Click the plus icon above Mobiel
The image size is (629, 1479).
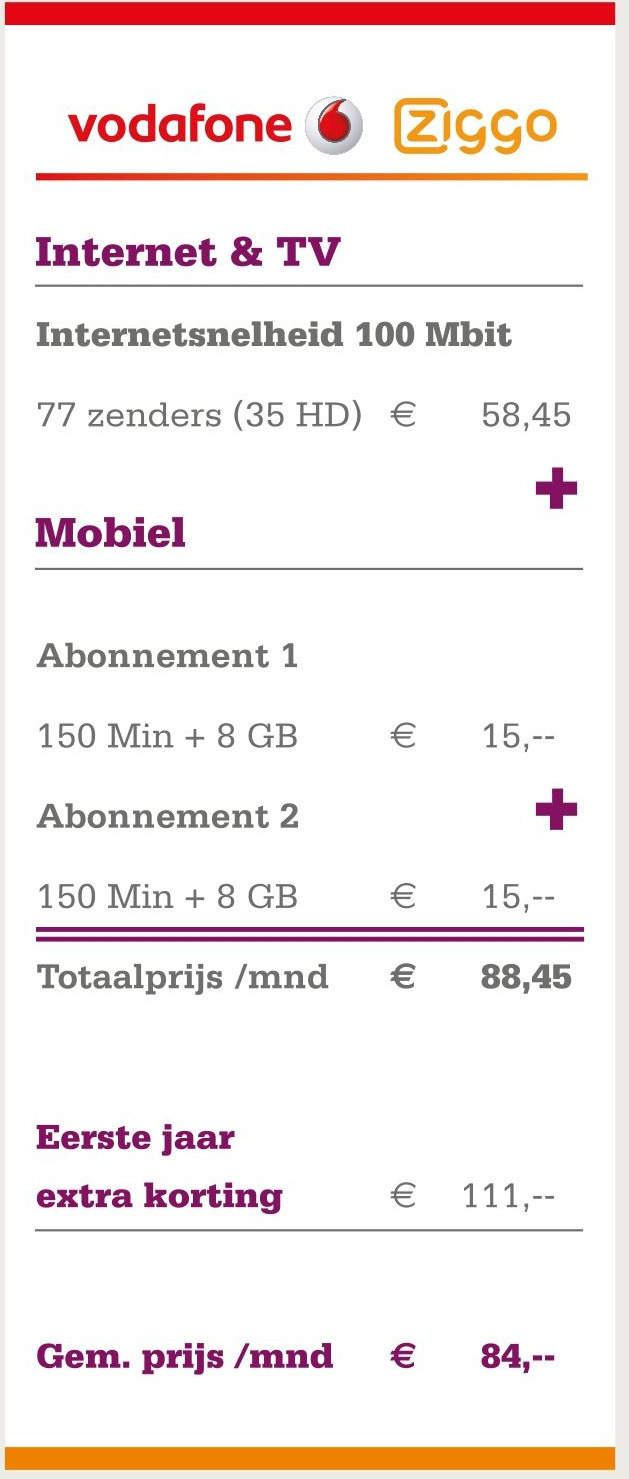556,490
